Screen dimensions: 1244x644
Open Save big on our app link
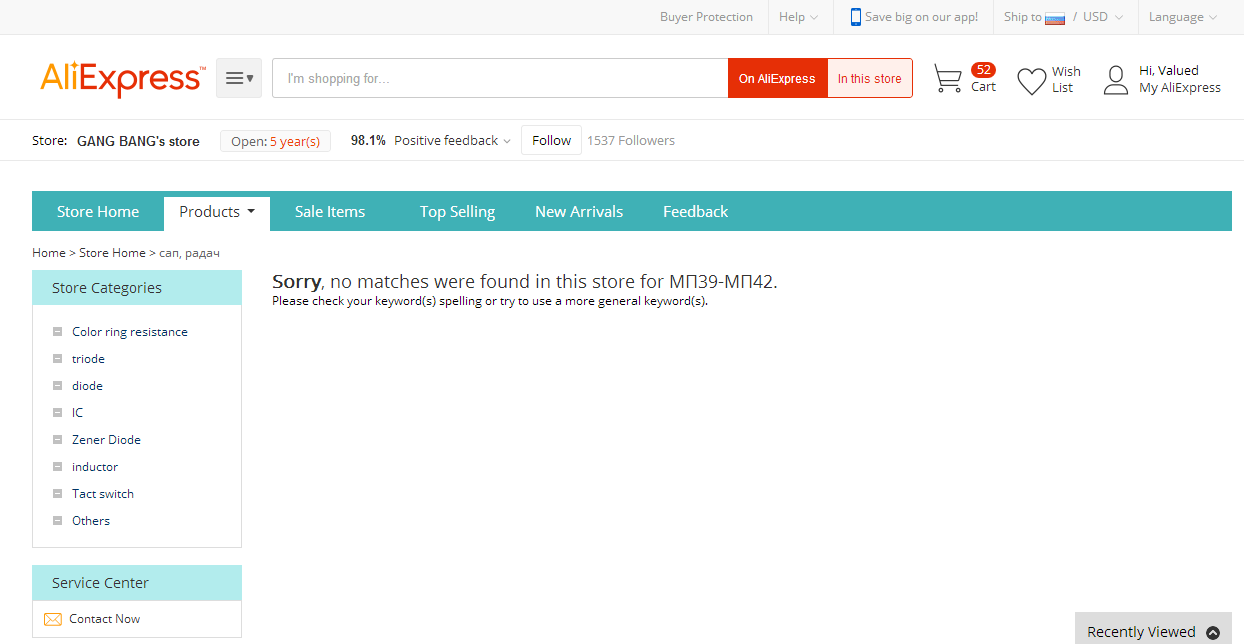pos(921,17)
